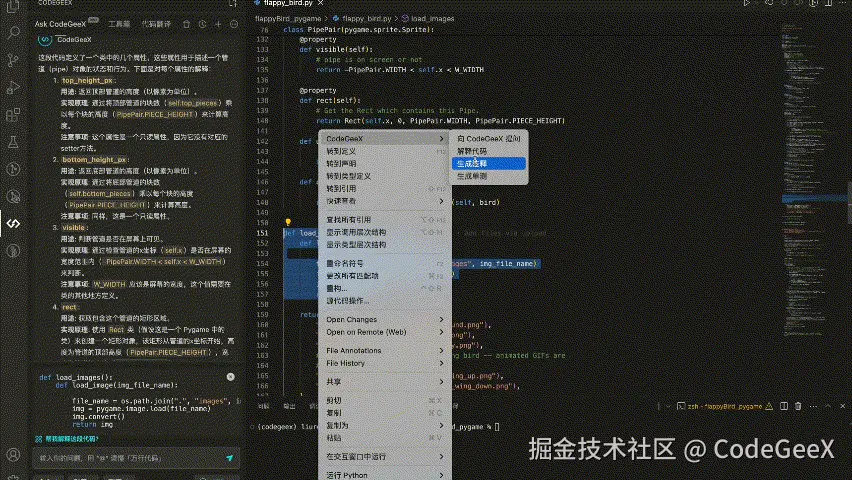Maximize the terminal panel with chevron up

828,406
